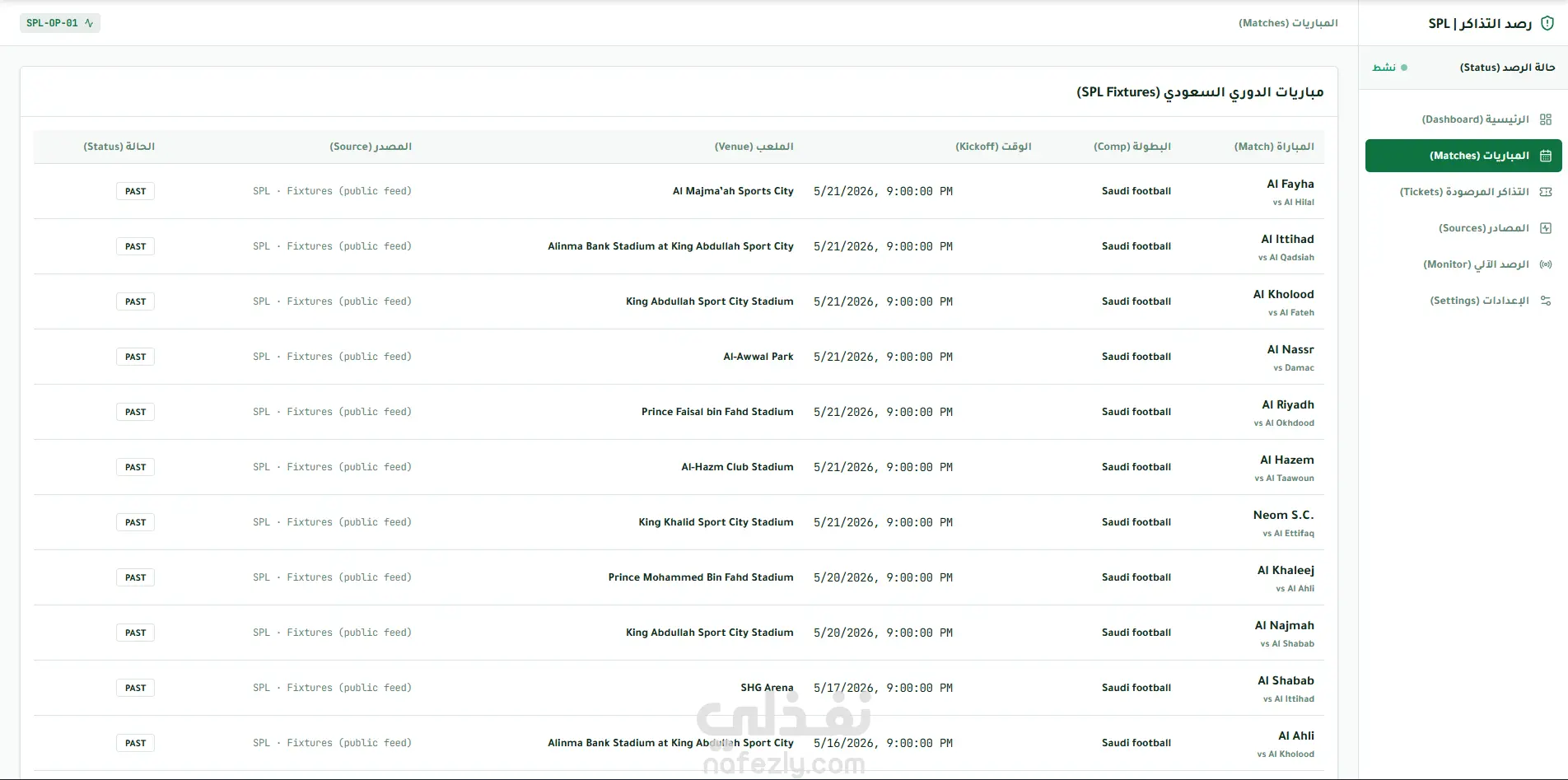Click the SPL-OP-01 operator badge
This screenshot has width=1568, height=780.
tap(60, 23)
